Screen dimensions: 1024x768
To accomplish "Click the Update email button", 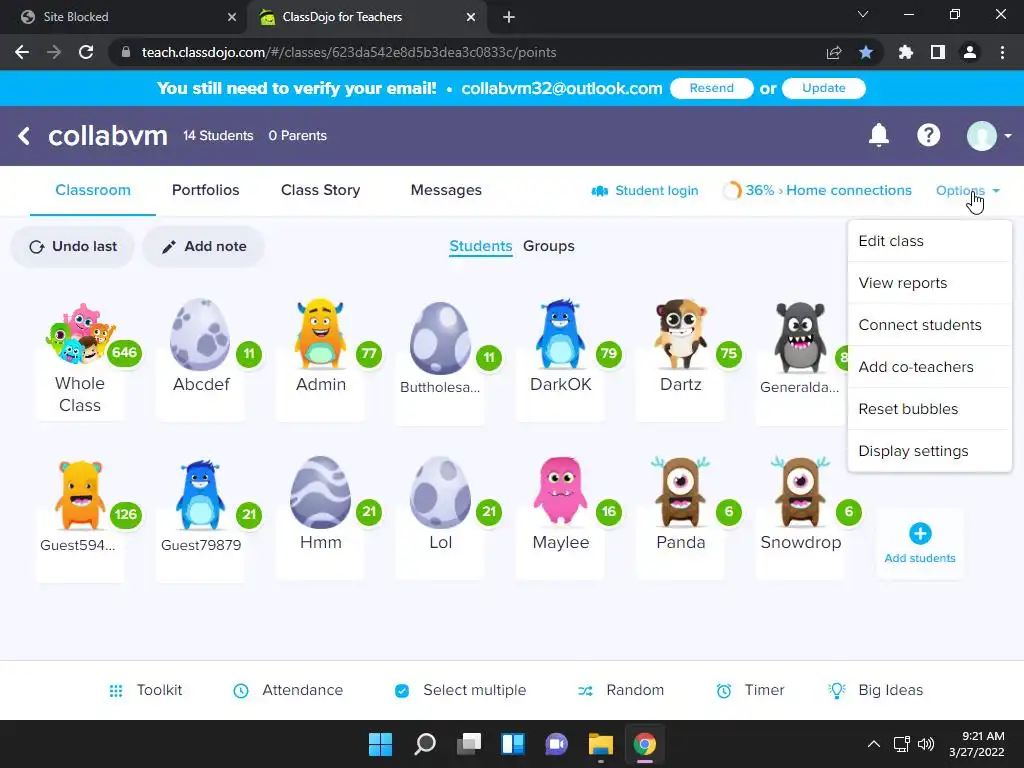I will coord(824,88).
